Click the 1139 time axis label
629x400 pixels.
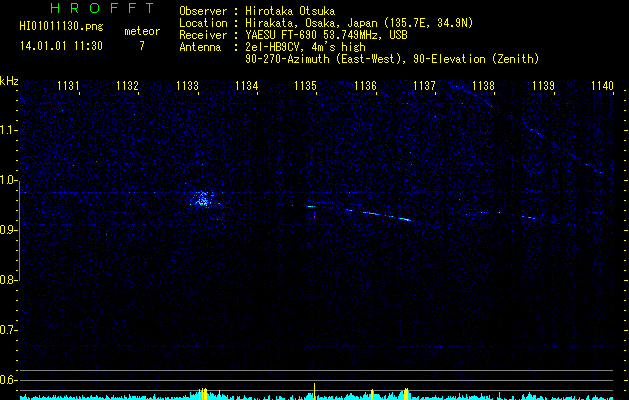(544, 86)
